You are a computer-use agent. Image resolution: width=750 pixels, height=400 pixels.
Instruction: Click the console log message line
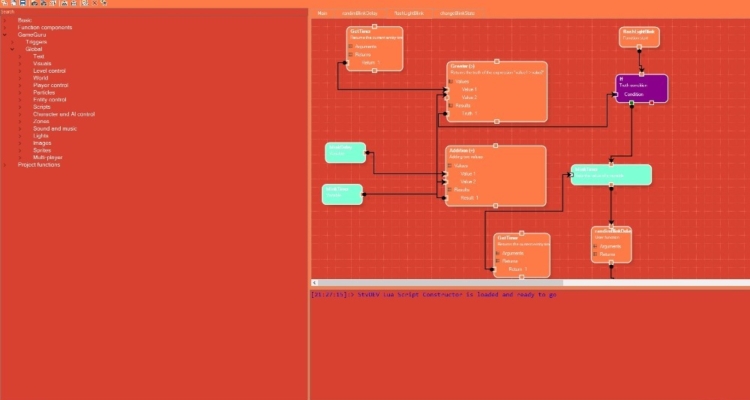click(x=434, y=294)
